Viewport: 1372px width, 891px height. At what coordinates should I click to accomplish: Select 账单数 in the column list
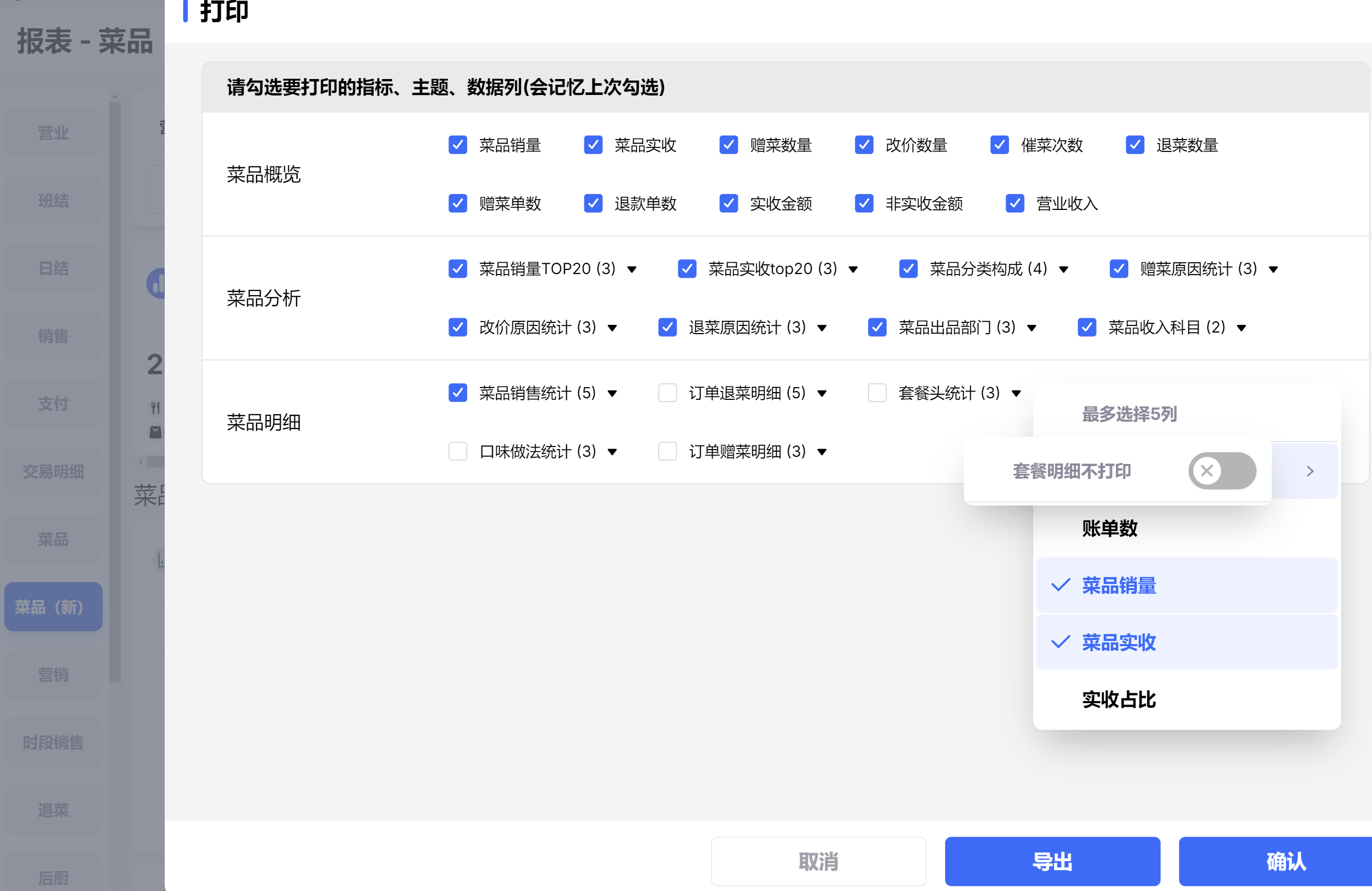click(1109, 528)
